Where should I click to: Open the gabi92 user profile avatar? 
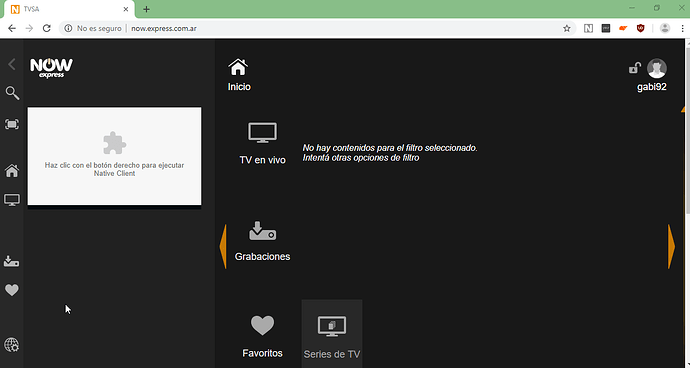pos(657,68)
